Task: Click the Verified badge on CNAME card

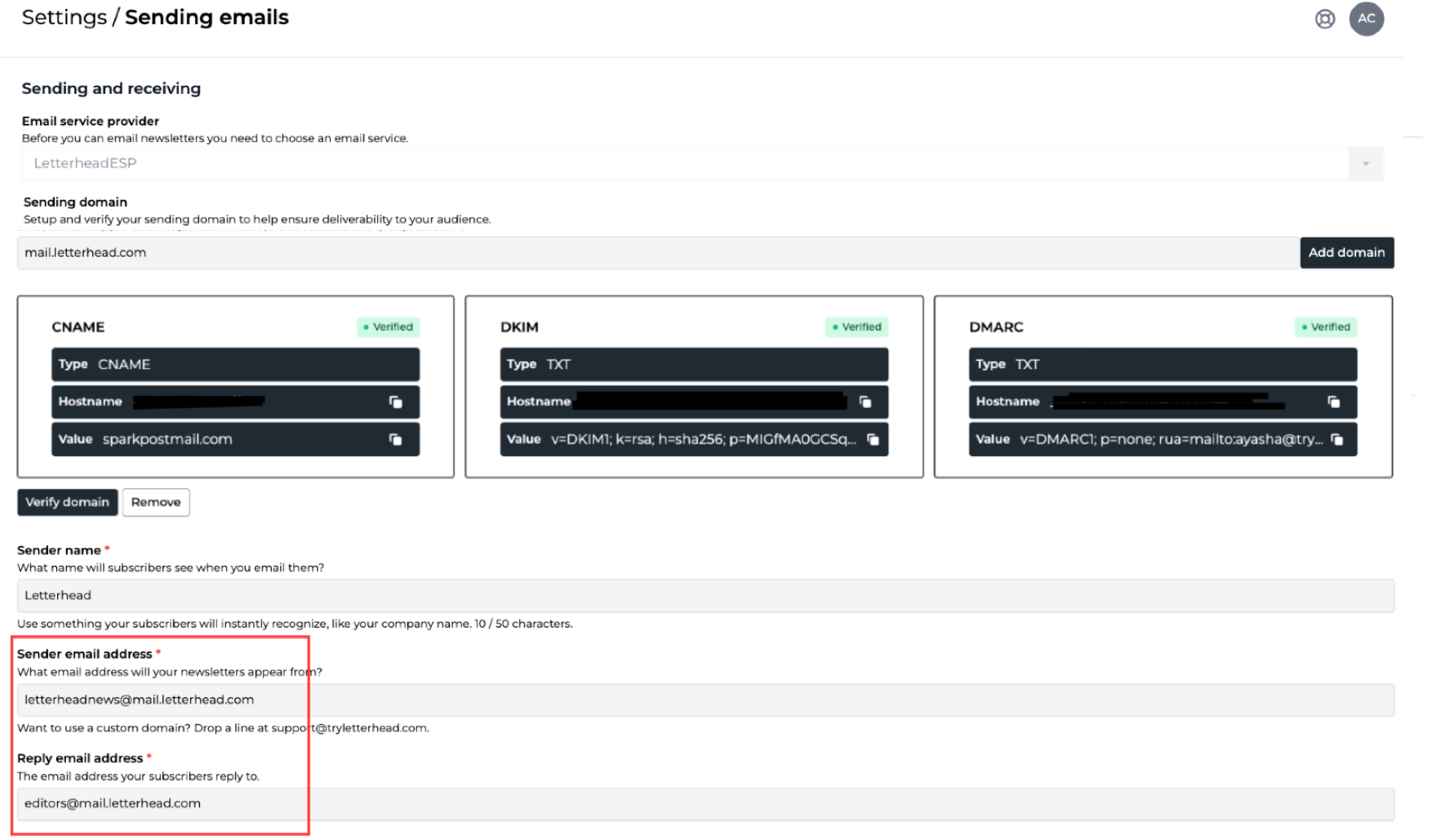Action: (x=388, y=327)
